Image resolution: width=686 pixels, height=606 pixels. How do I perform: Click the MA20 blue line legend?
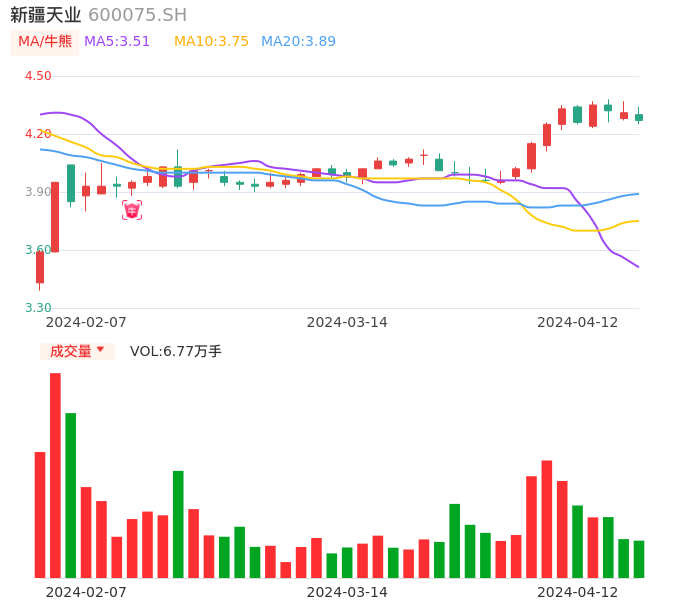pyautogui.click(x=298, y=42)
